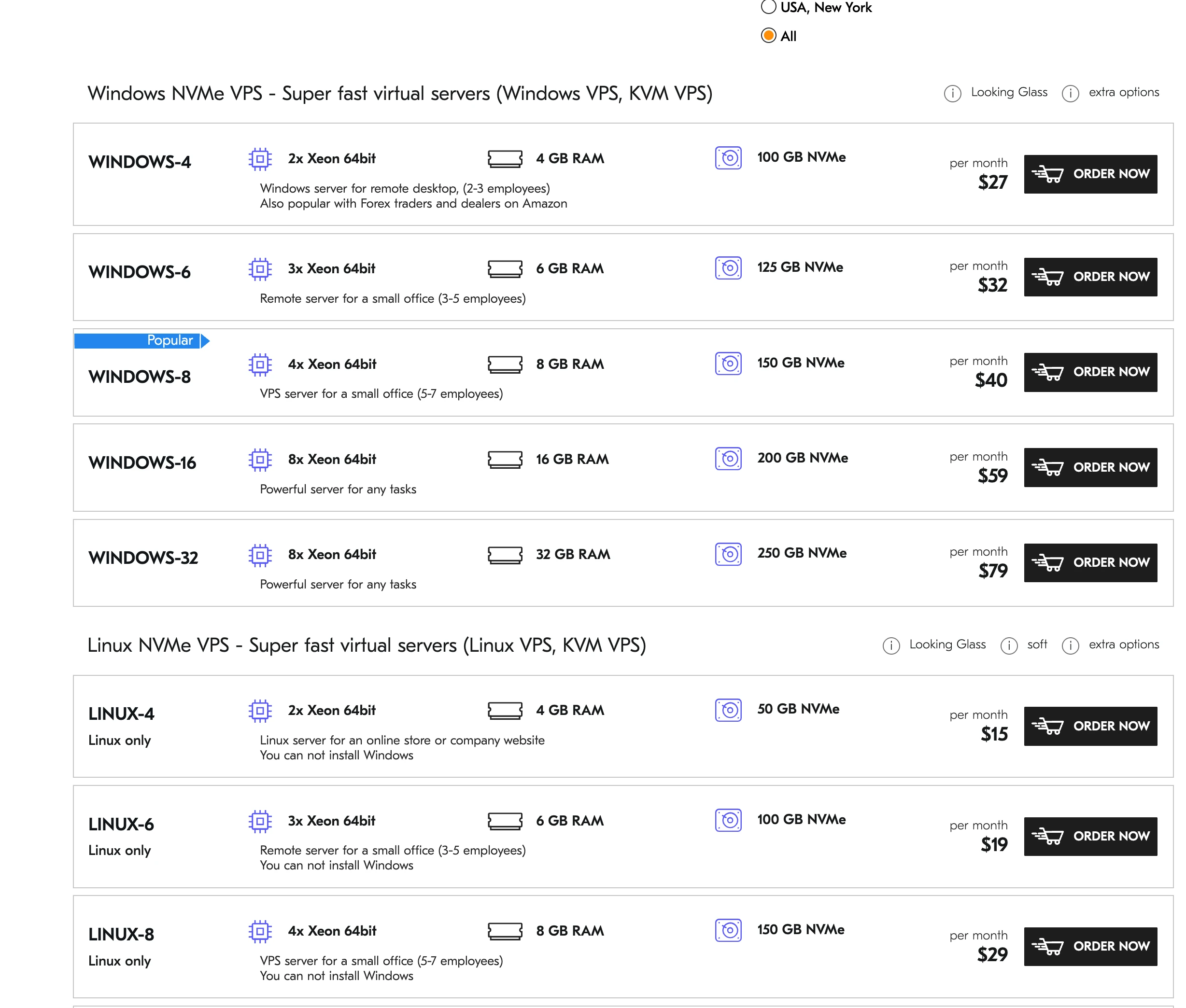Order the WINDOWS-6 plan for $32

click(x=1090, y=277)
